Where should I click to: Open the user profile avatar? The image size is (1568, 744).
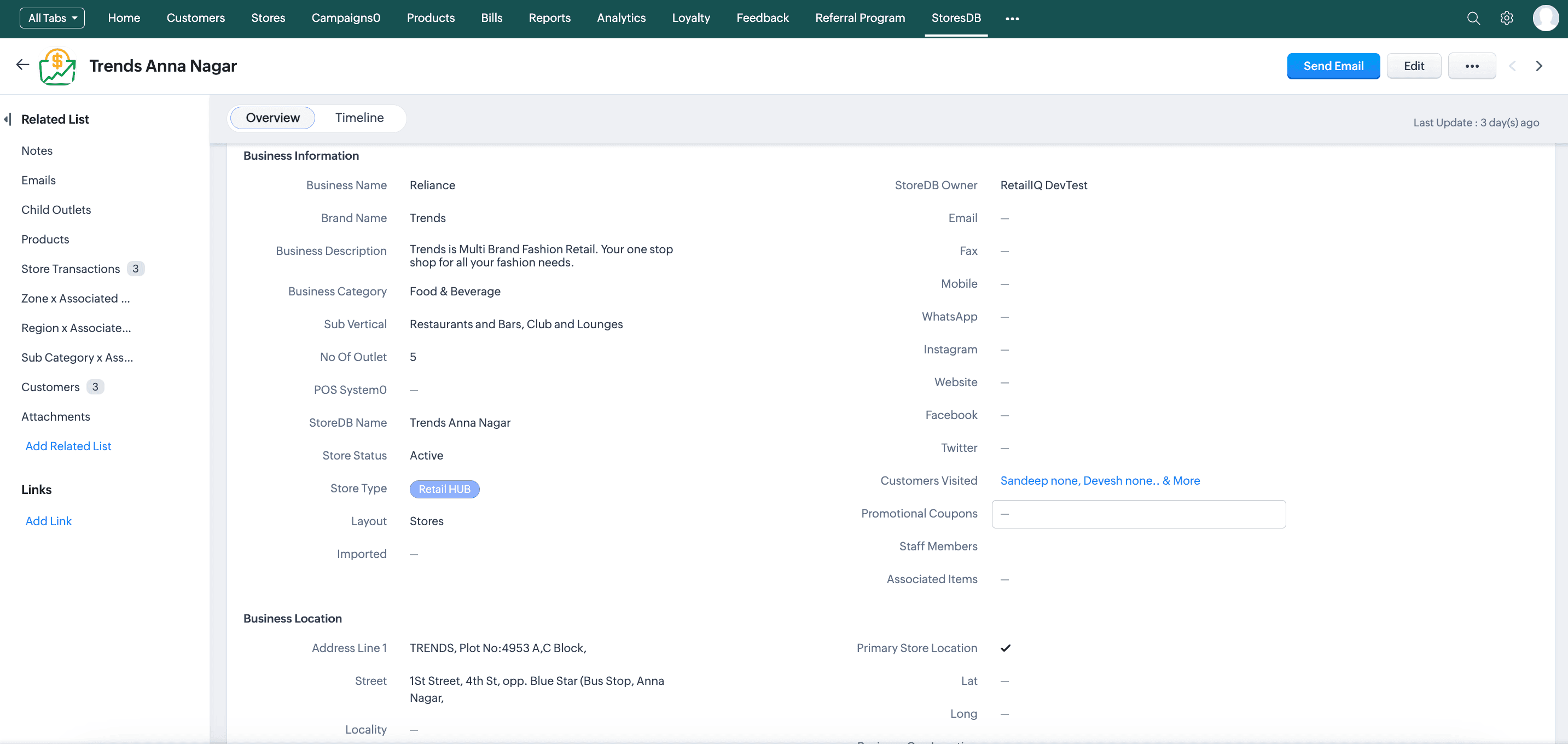[x=1545, y=18]
